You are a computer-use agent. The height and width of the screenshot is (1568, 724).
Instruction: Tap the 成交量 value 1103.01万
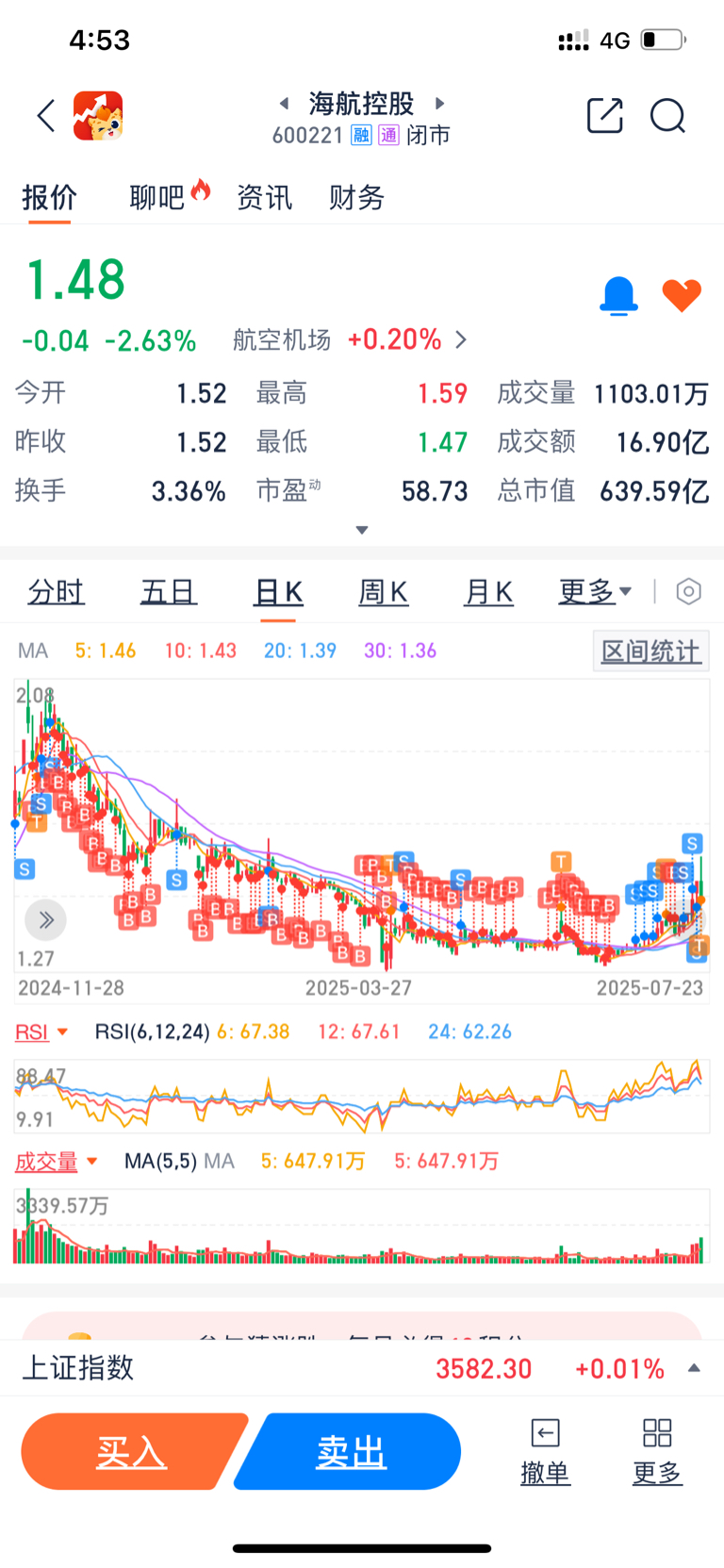tap(650, 393)
